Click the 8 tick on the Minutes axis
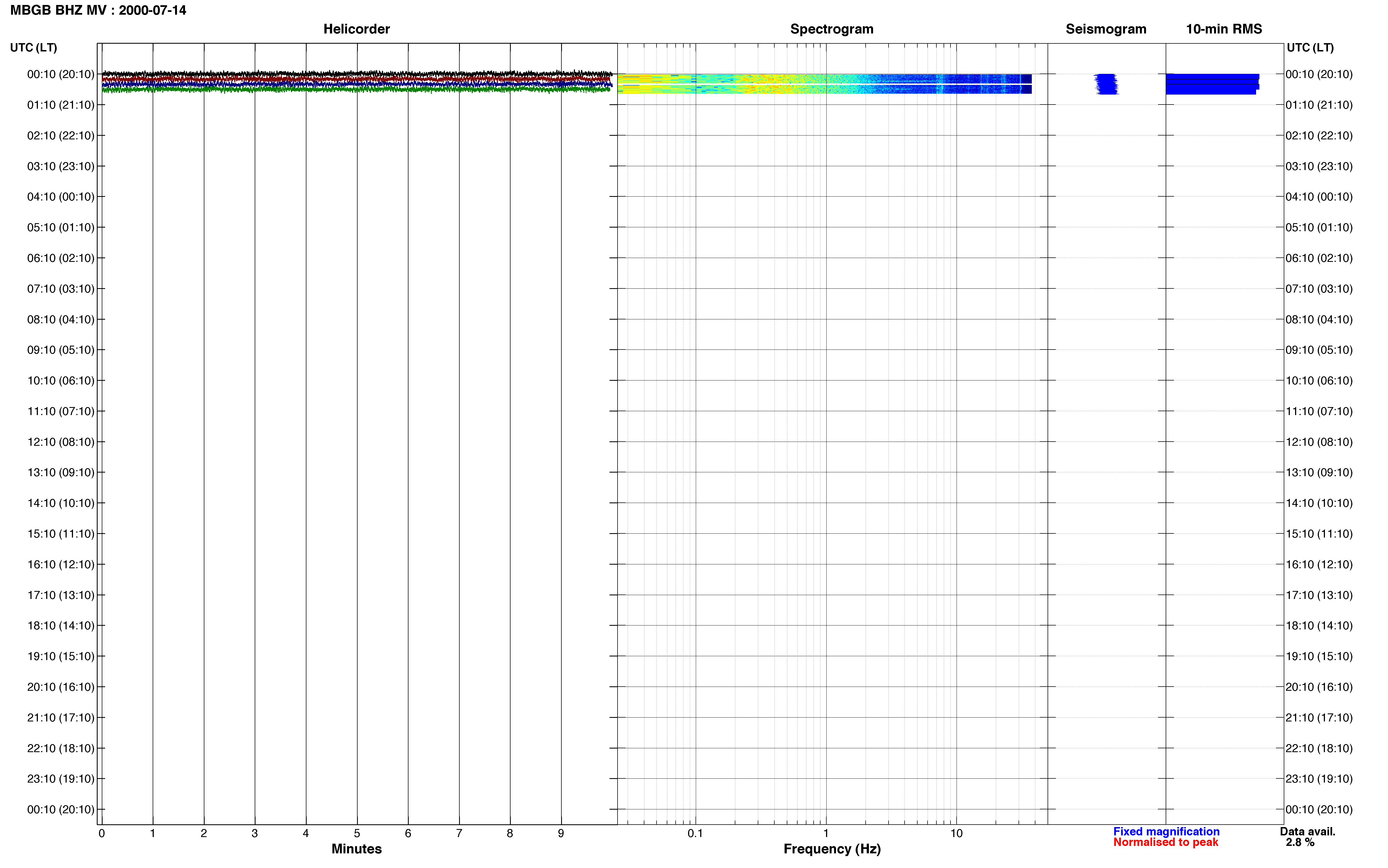 click(510, 833)
